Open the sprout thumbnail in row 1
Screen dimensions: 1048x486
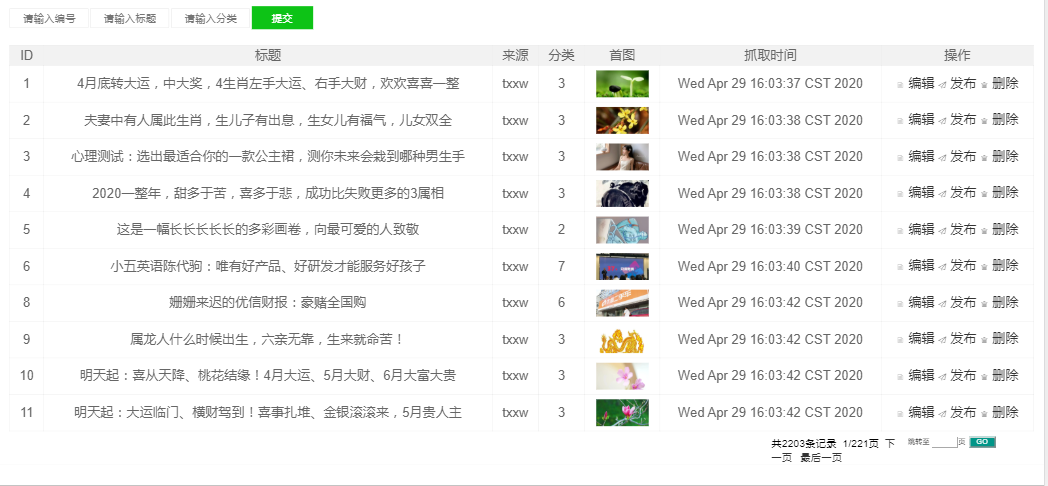pyautogui.click(x=622, y=84)
